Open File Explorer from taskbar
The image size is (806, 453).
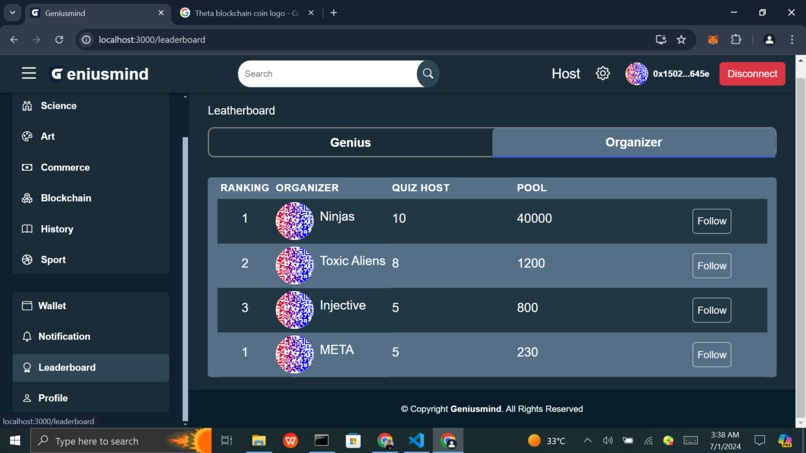point(259,441)
